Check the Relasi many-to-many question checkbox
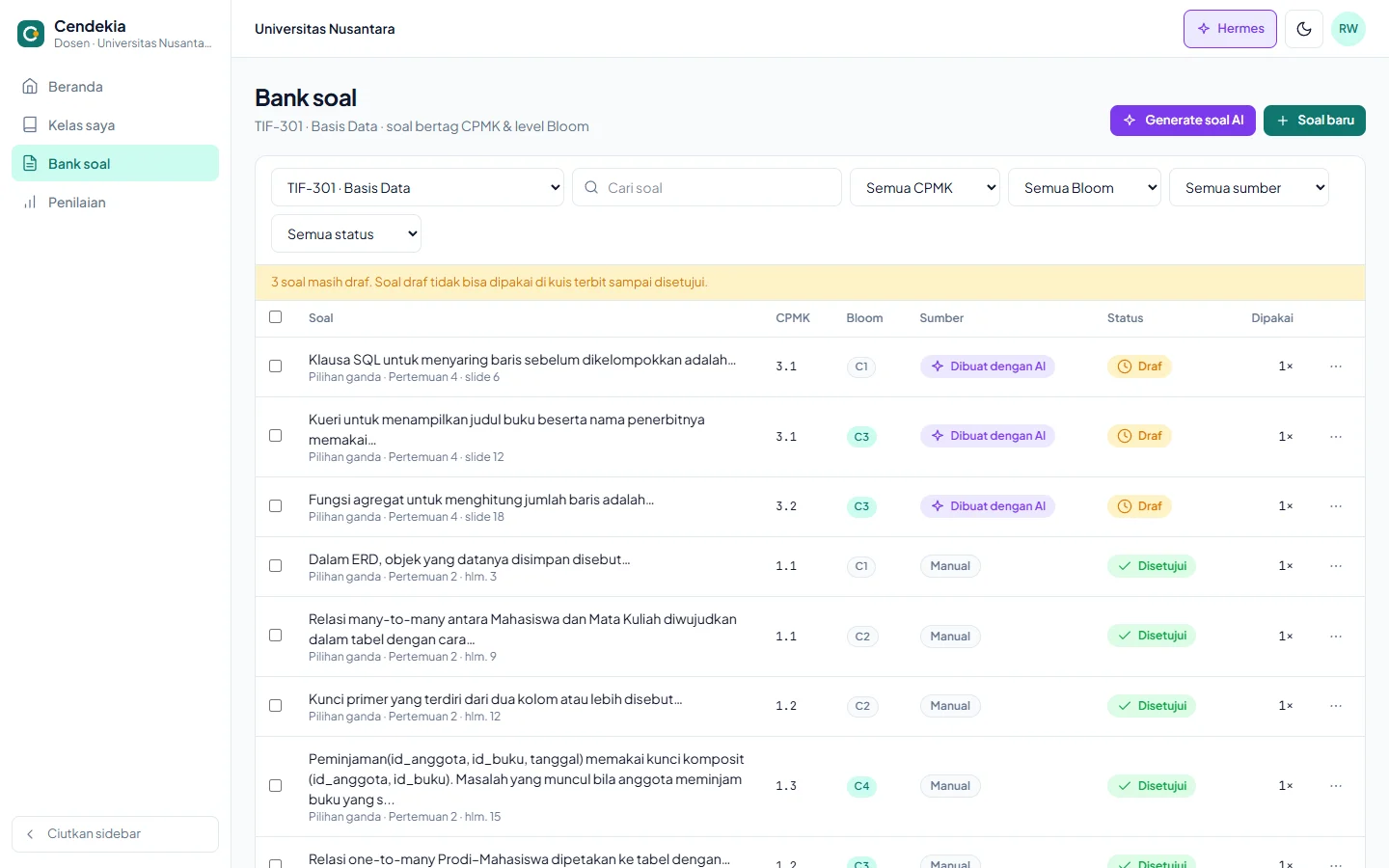This screenshot has height=868, width=1389. tap(276, 636)
